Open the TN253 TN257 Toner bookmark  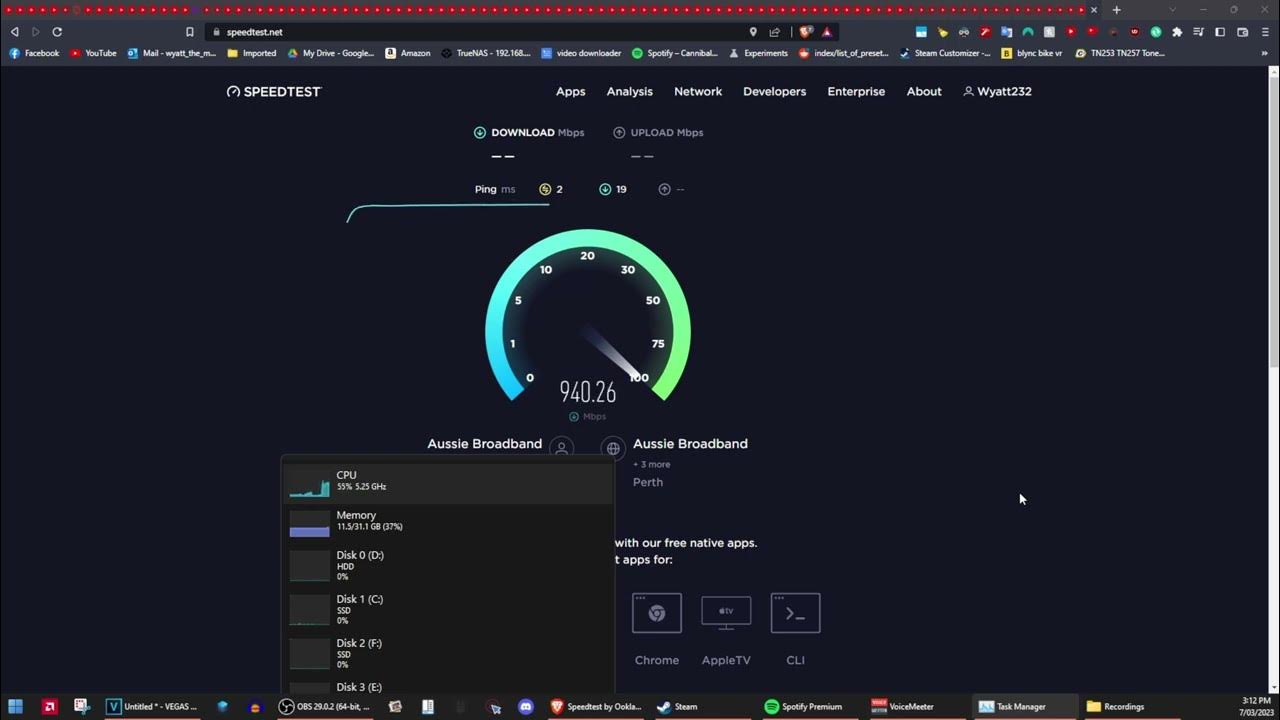point(1120,53)
